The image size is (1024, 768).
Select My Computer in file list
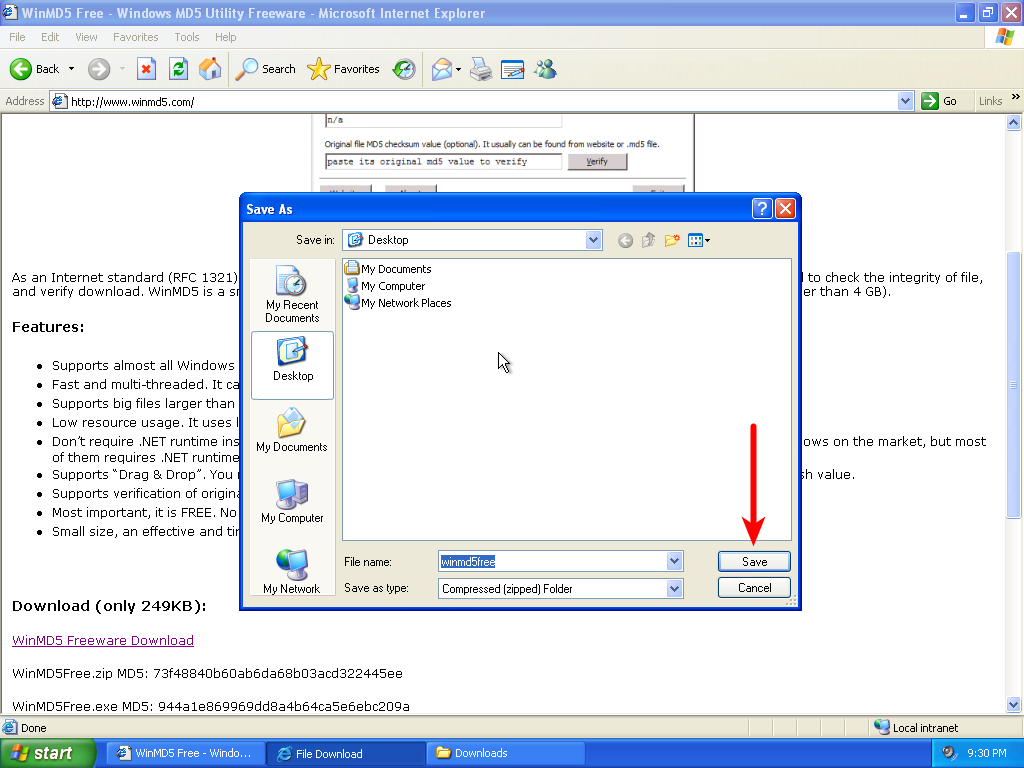click(385, 286)
